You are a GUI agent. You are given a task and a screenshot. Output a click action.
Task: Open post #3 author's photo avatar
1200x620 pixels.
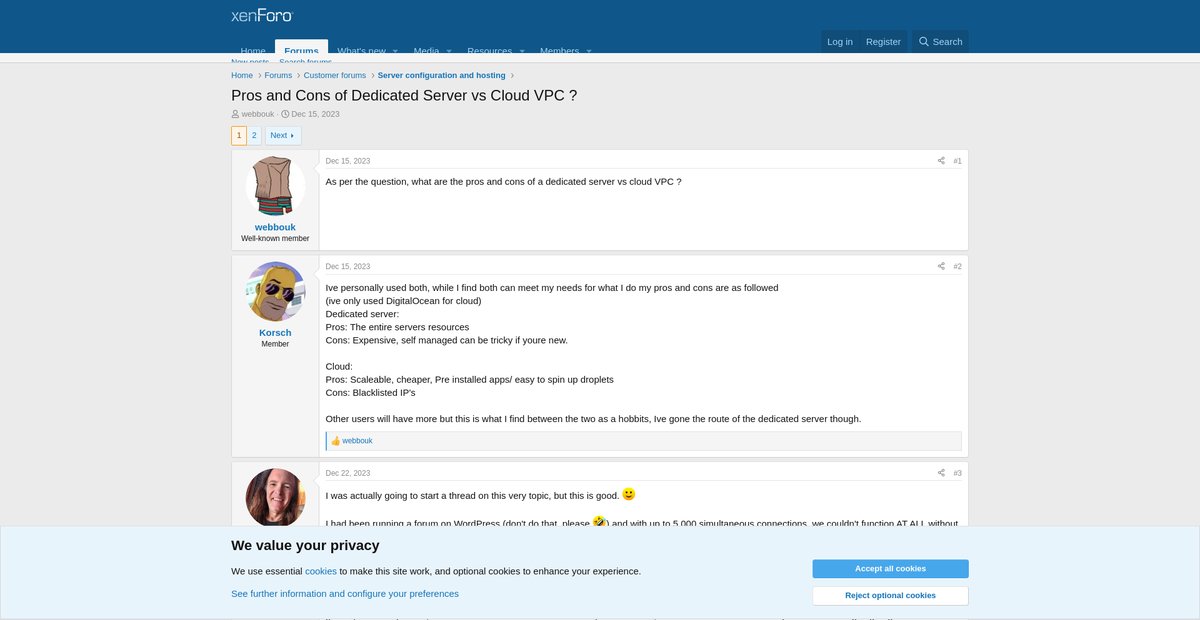tap(275, 497)
